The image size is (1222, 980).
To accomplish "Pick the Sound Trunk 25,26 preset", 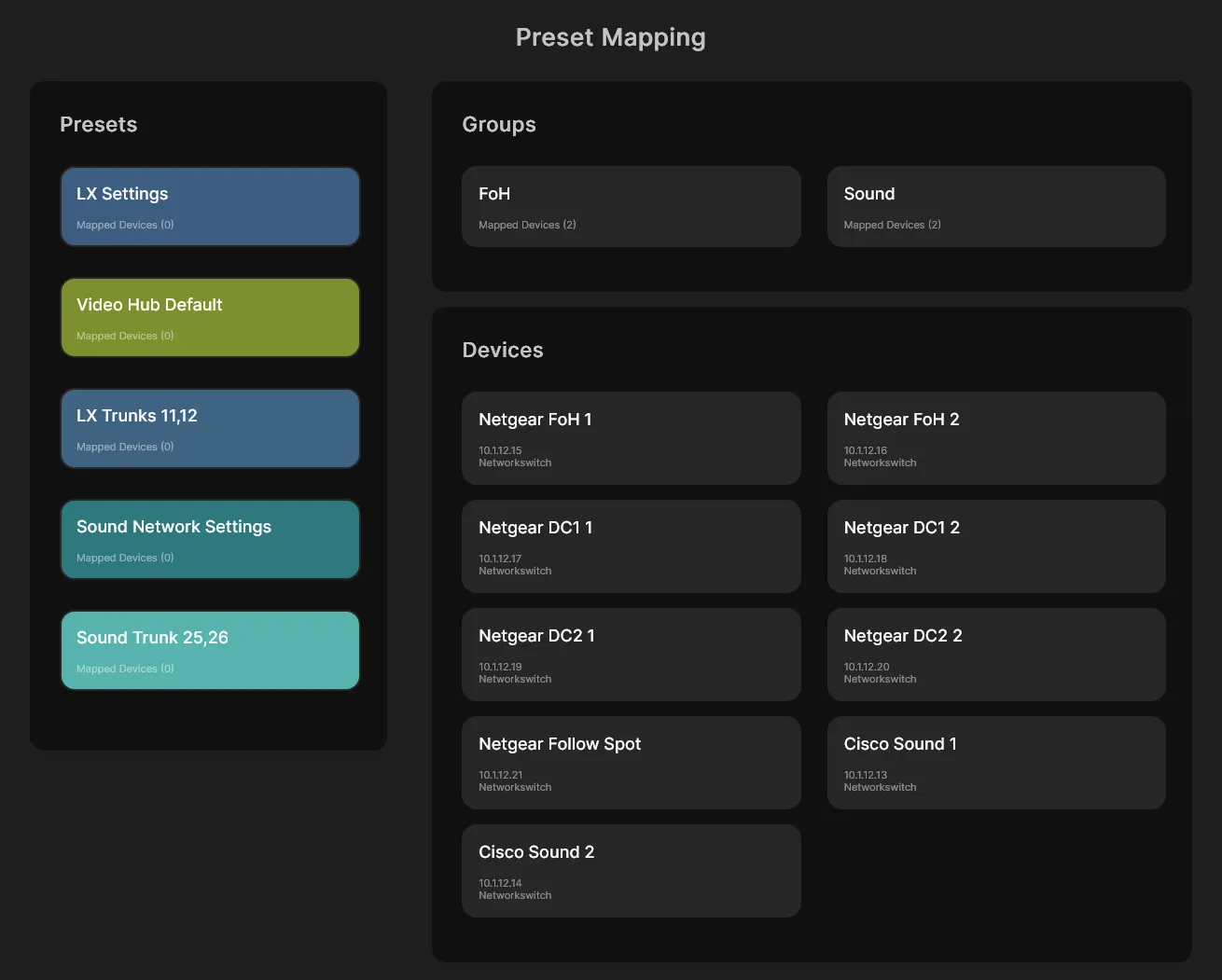I will point(210,650).
